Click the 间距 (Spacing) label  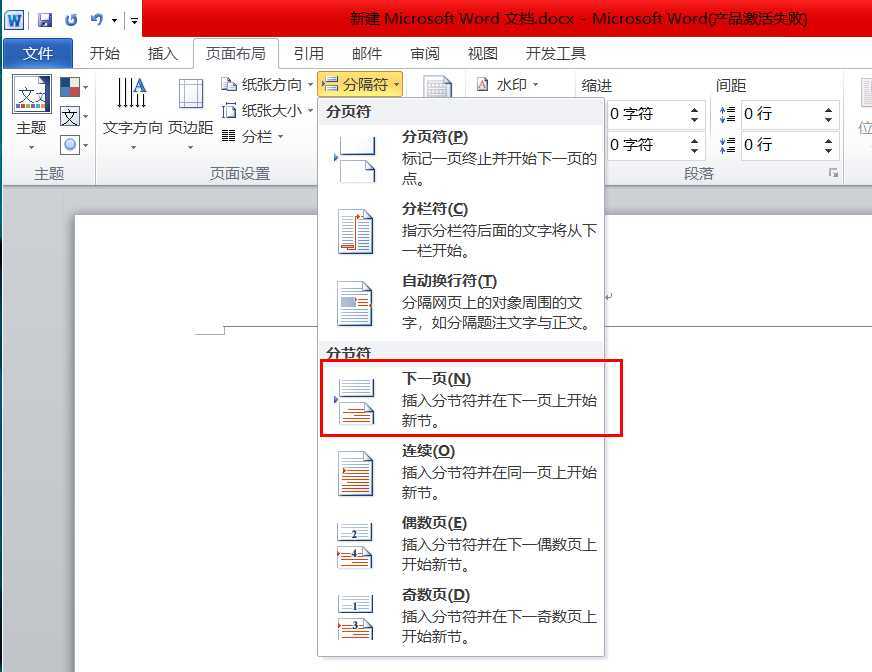click(x=730, y=86)
